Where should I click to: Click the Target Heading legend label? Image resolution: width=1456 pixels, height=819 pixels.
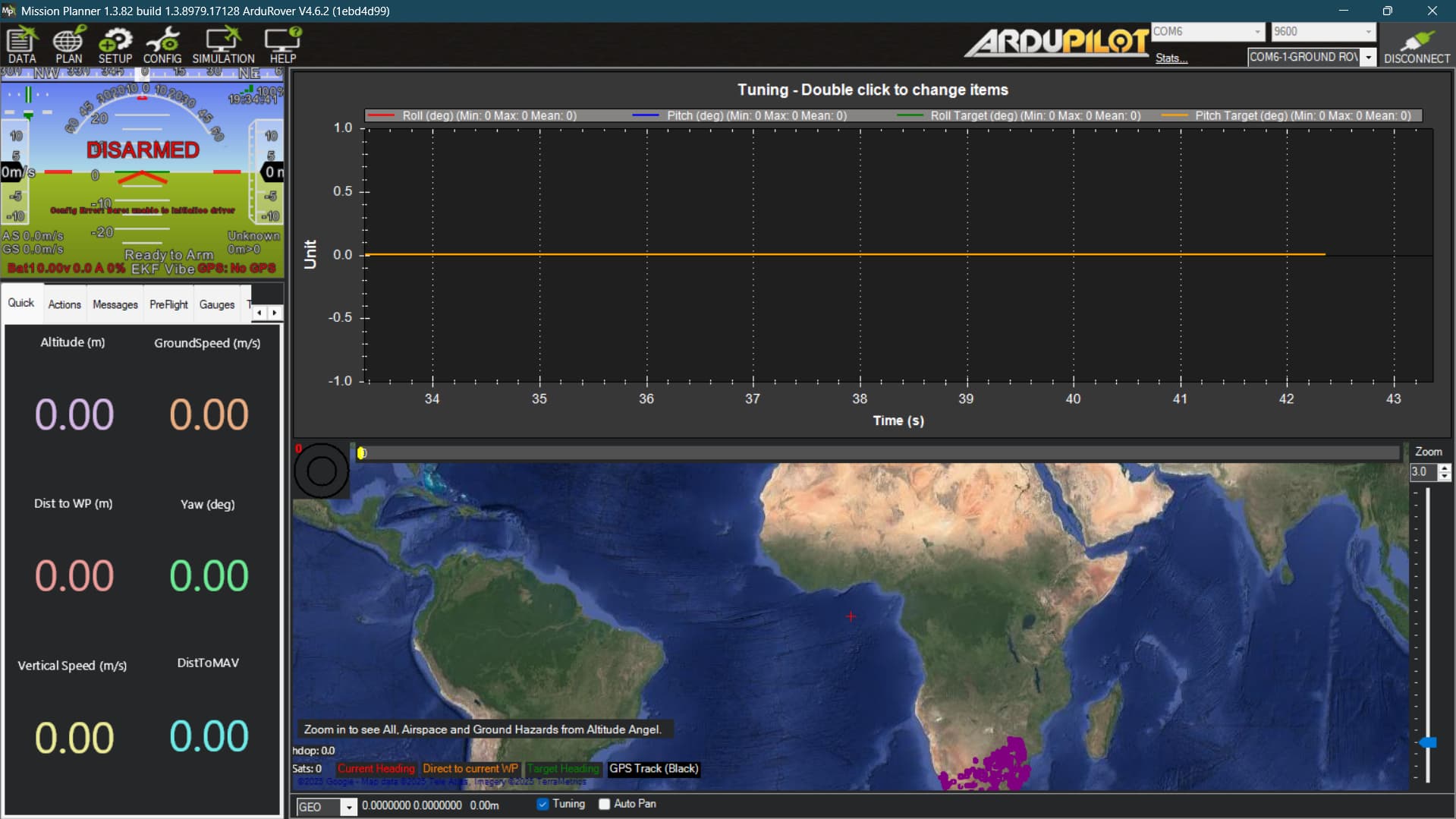[563, 769]
